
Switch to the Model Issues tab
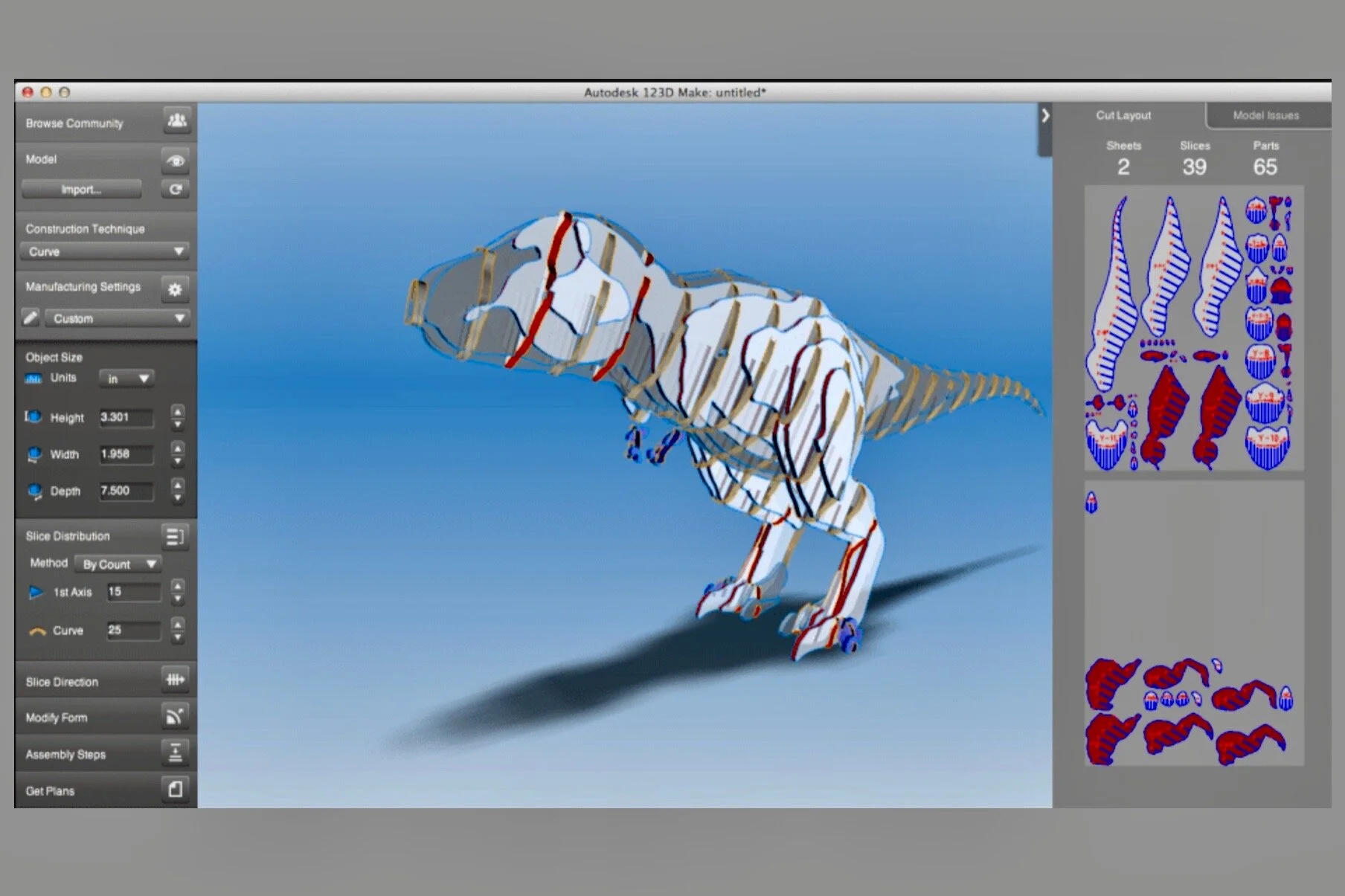(x=1265, y=115)
